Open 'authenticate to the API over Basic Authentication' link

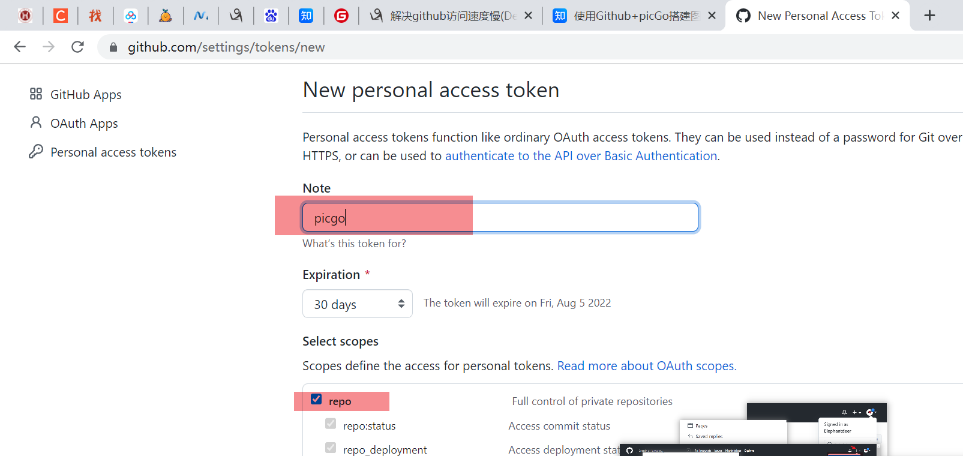tap(580, 156)
